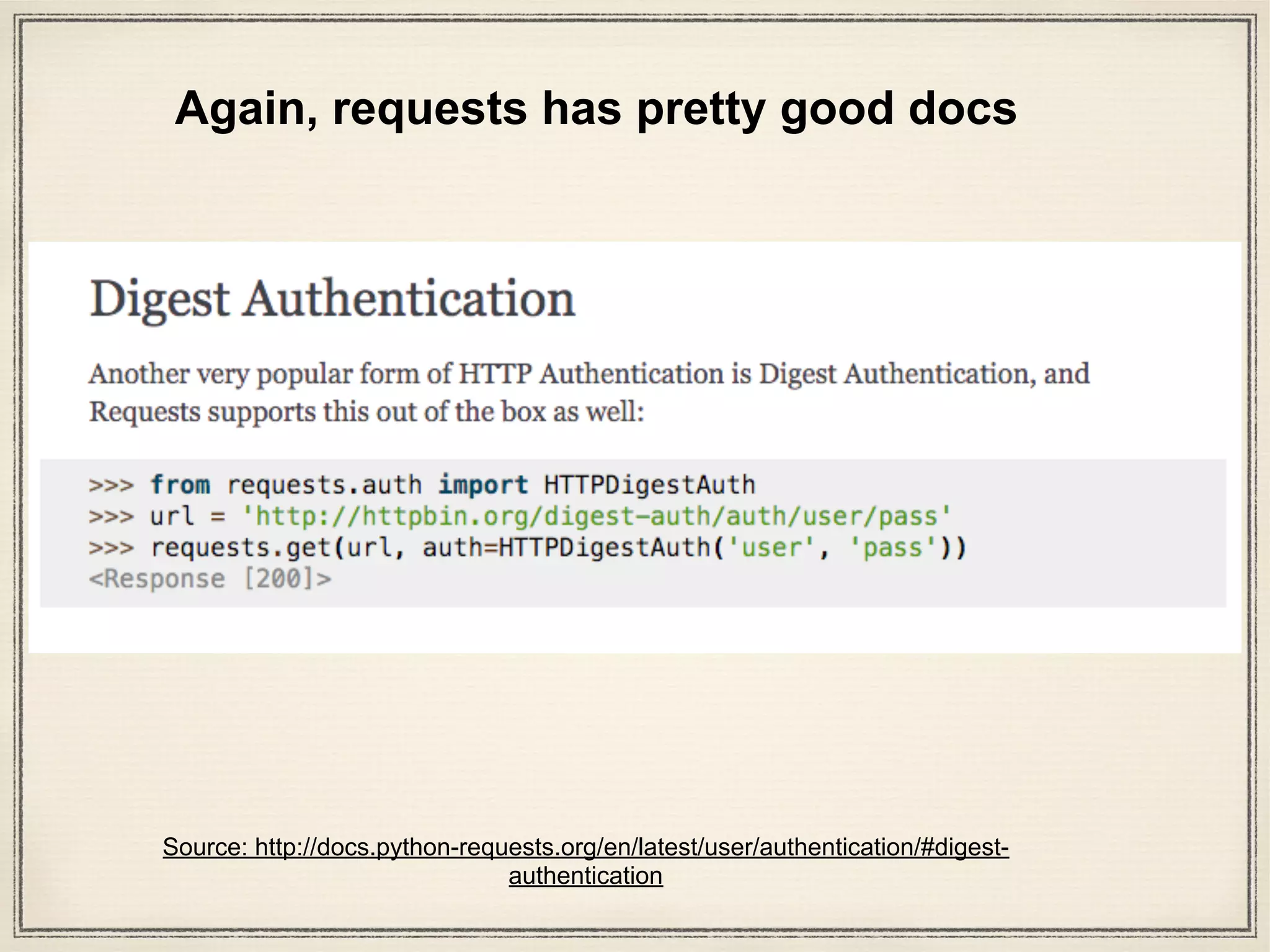Click the paragraph line starting 'Another very popular form'
Viewport: 1270px width, 952px height.
click(x=588, y=374)
